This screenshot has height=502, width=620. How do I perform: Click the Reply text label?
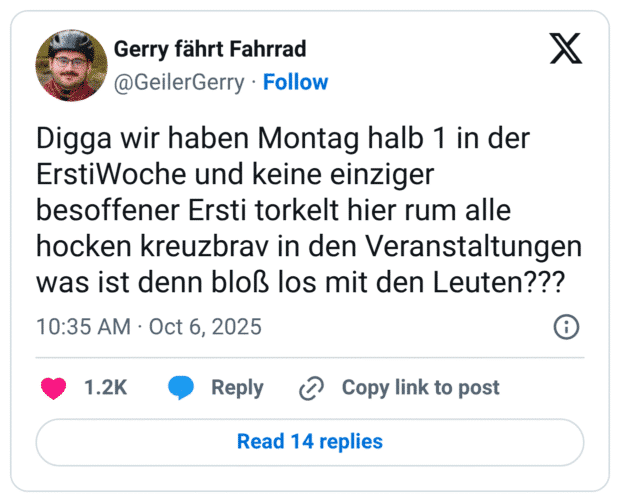click(x=237, y=388)
